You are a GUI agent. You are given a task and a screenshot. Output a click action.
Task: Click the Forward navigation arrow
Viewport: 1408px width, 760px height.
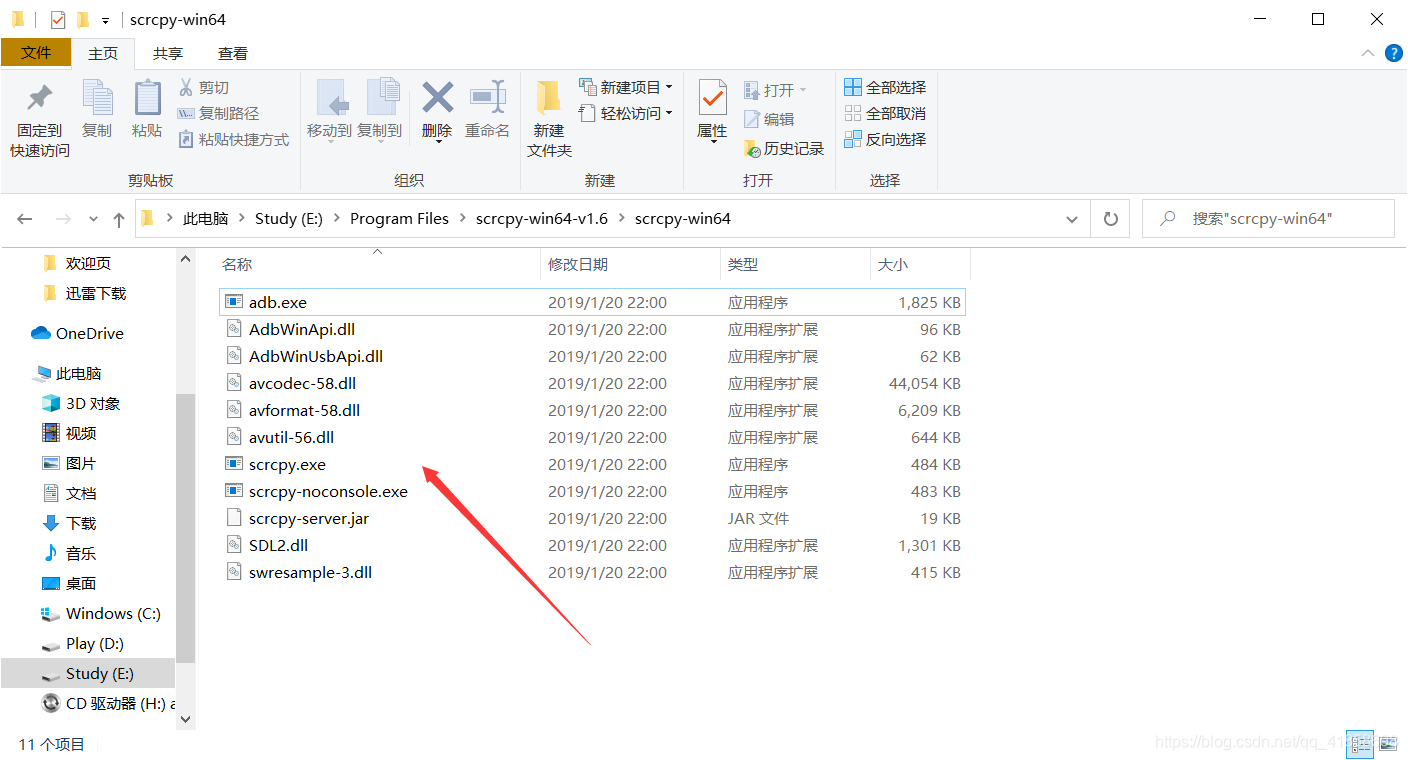click(62, 219)
